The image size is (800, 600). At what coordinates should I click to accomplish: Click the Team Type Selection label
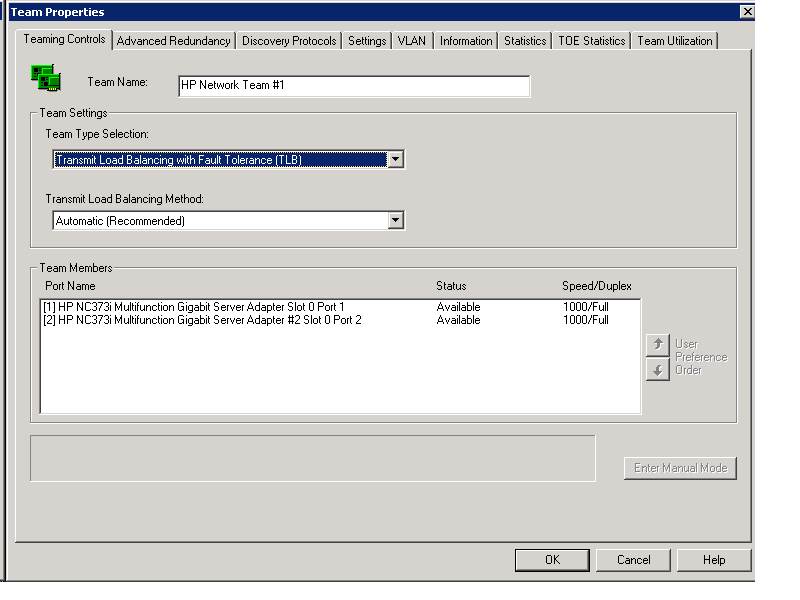(97, 134)
